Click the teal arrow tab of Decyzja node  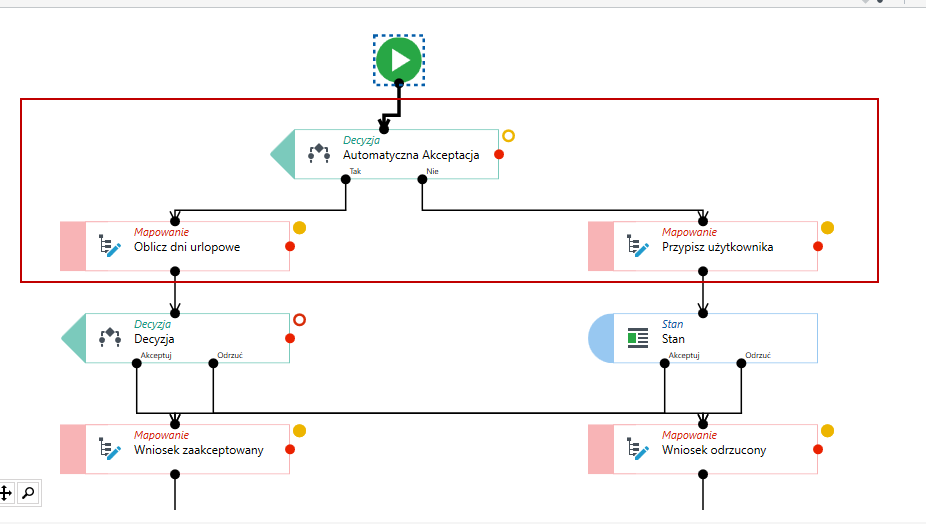click(x=74, y=339)
